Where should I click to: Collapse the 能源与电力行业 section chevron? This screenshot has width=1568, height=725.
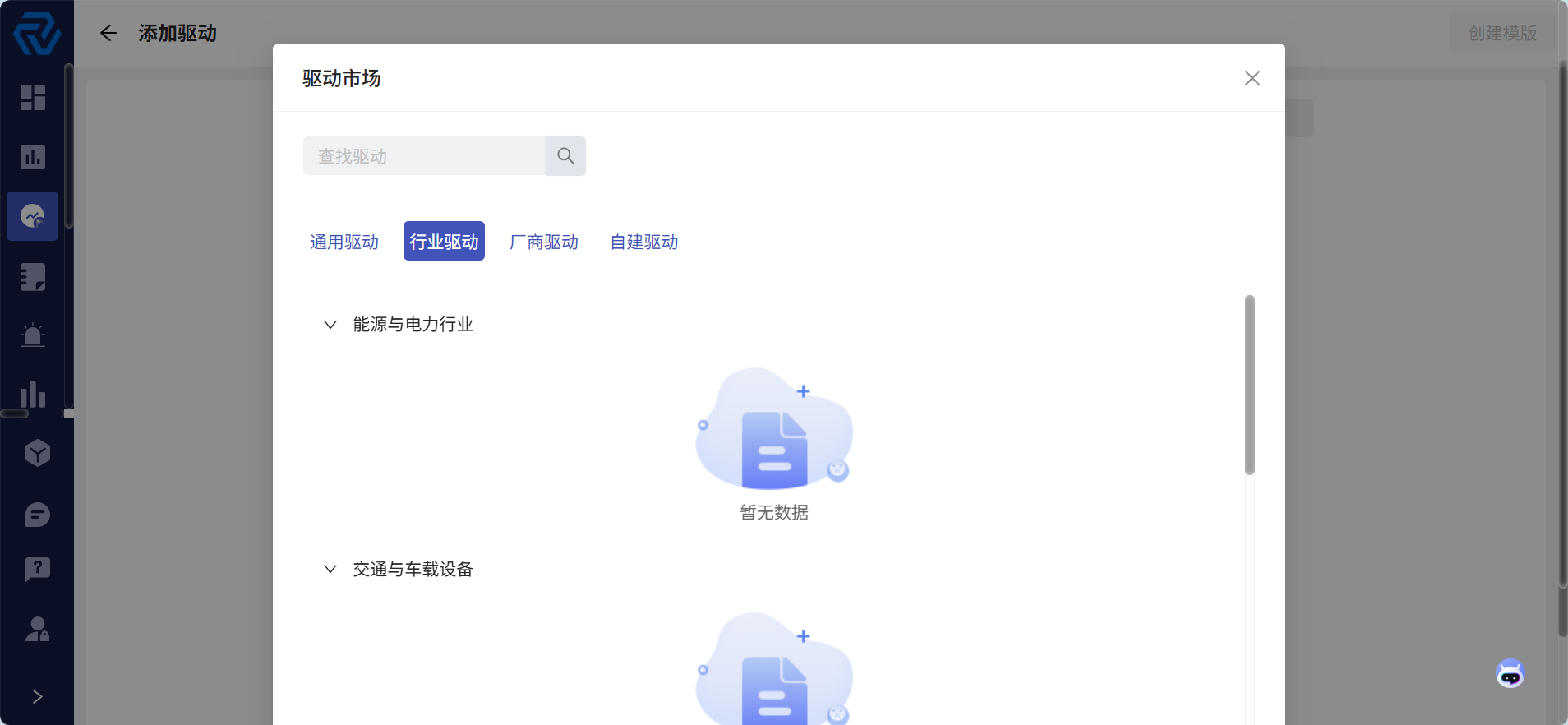tap(330, 325)
